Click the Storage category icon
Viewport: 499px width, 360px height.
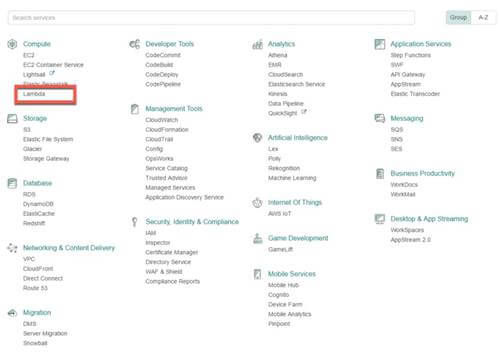[x=12, y=118]
